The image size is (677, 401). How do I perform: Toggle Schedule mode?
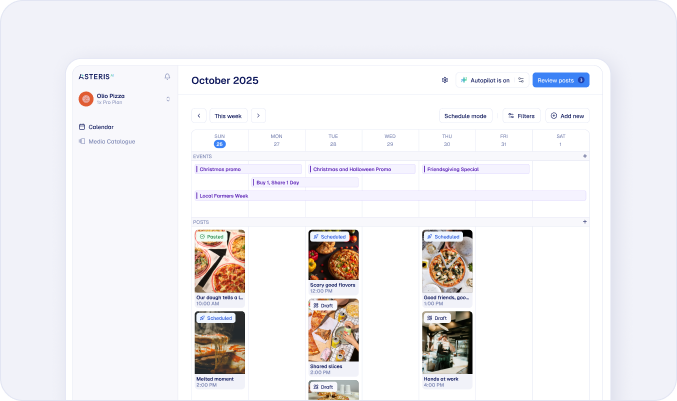coord(465,116)
